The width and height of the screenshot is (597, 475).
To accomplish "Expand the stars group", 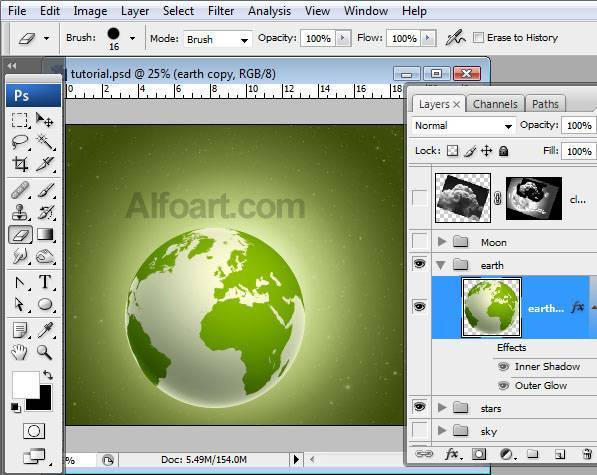I will (x=442, y=408).
